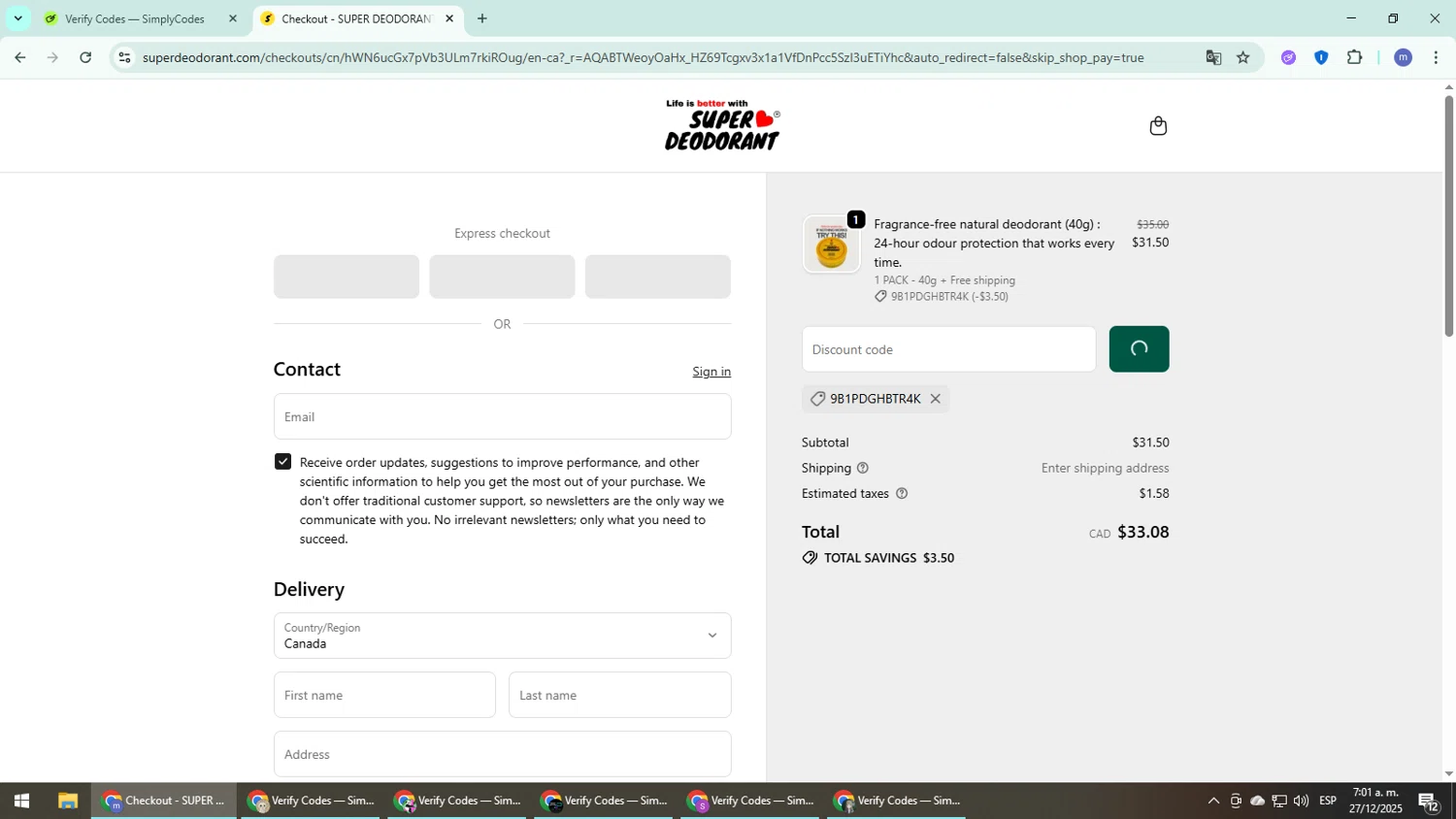This screenshot has width=1456, height=819.
Task: Click the Last name field
Action: point(619,695)
